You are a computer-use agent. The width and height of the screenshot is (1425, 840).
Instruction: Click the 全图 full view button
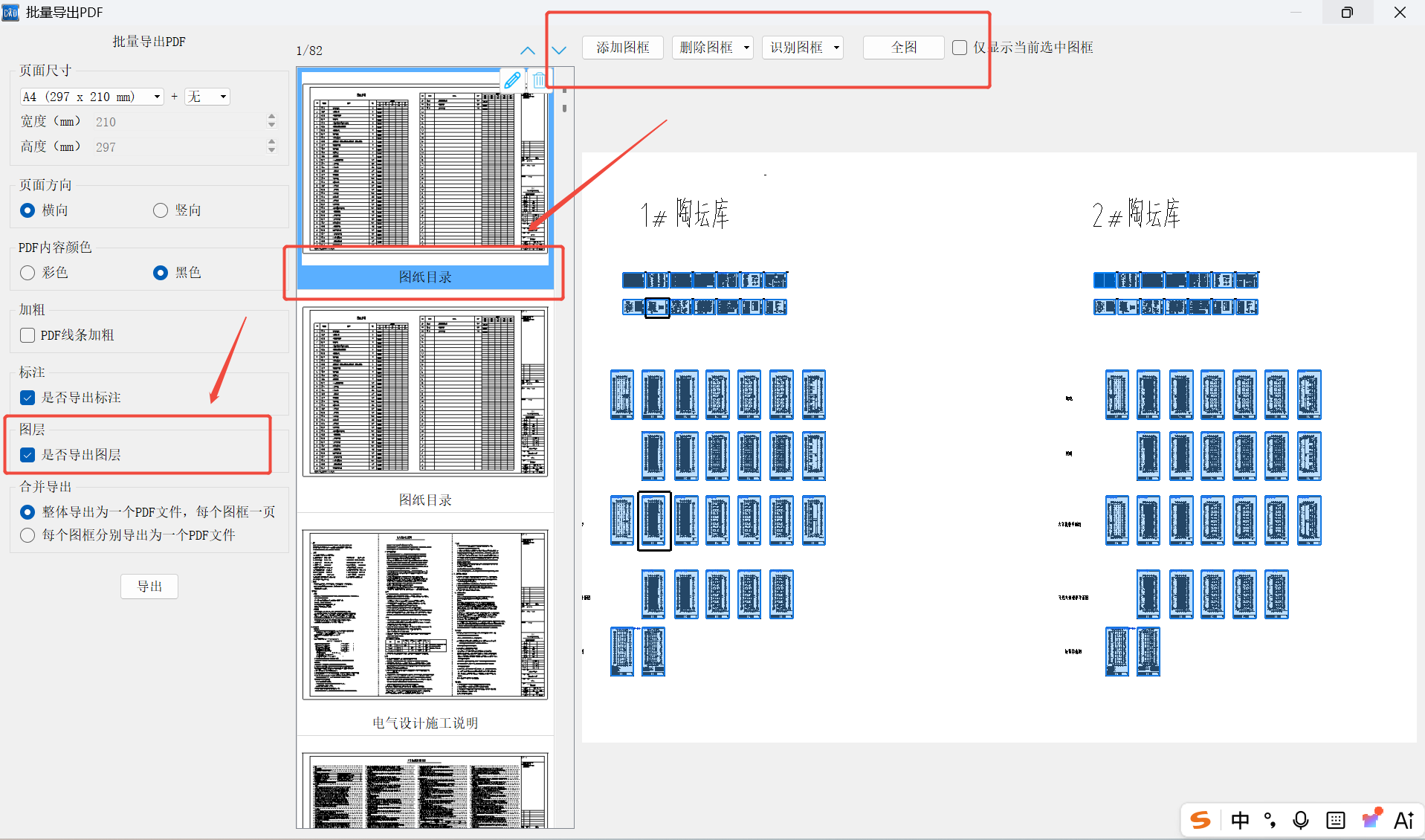coord(903,48)
